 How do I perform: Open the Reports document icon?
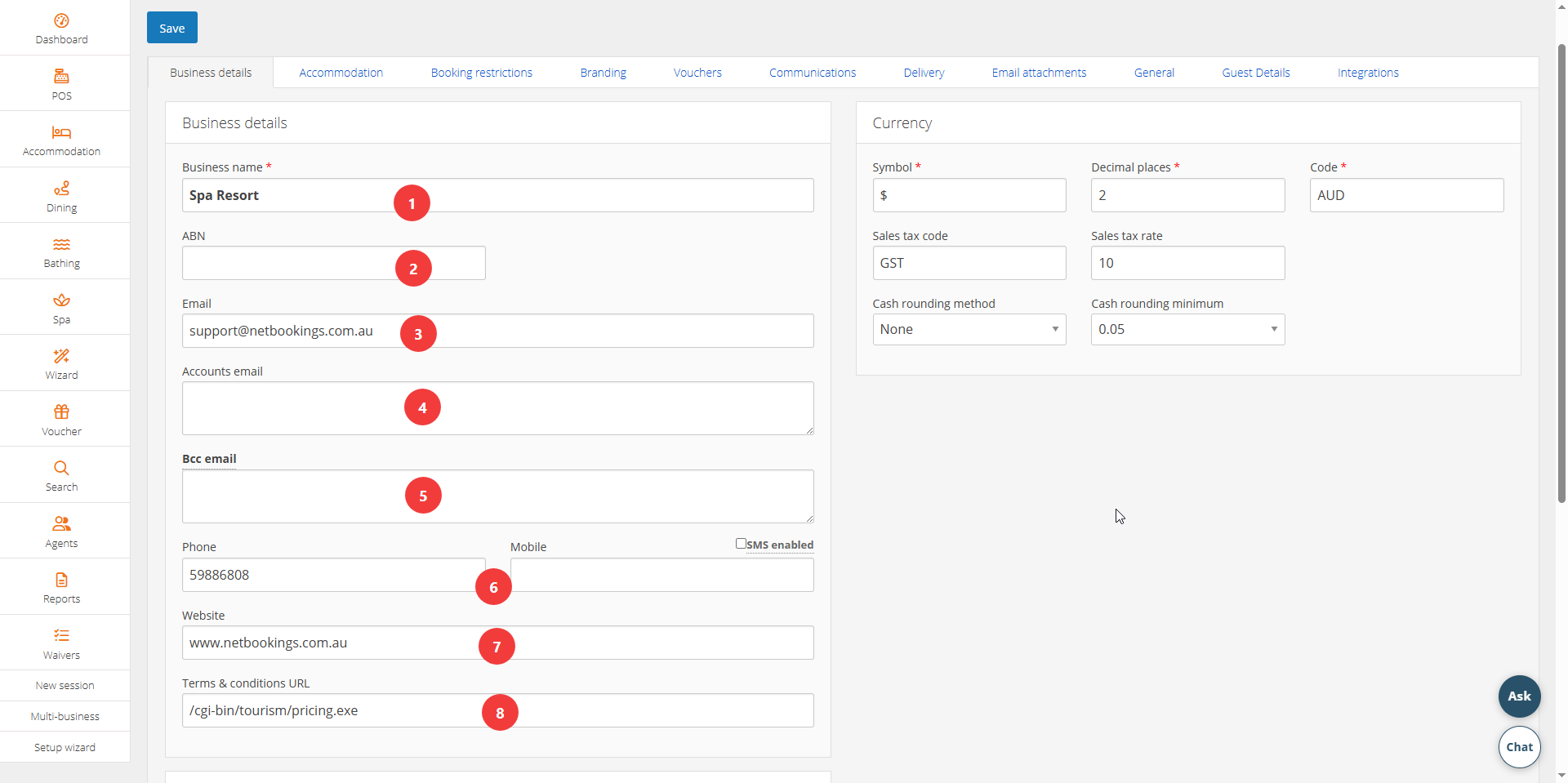coord(61,580)
